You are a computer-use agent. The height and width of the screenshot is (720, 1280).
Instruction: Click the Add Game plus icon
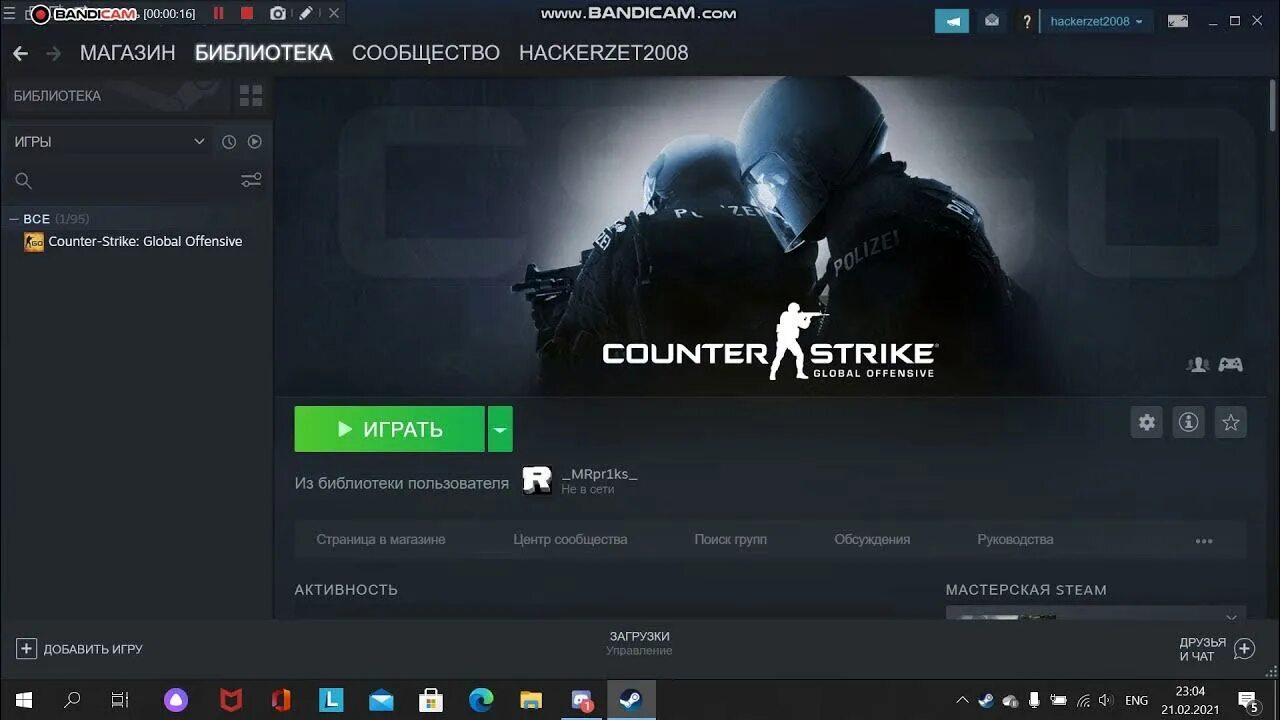(x=26, y=649)
